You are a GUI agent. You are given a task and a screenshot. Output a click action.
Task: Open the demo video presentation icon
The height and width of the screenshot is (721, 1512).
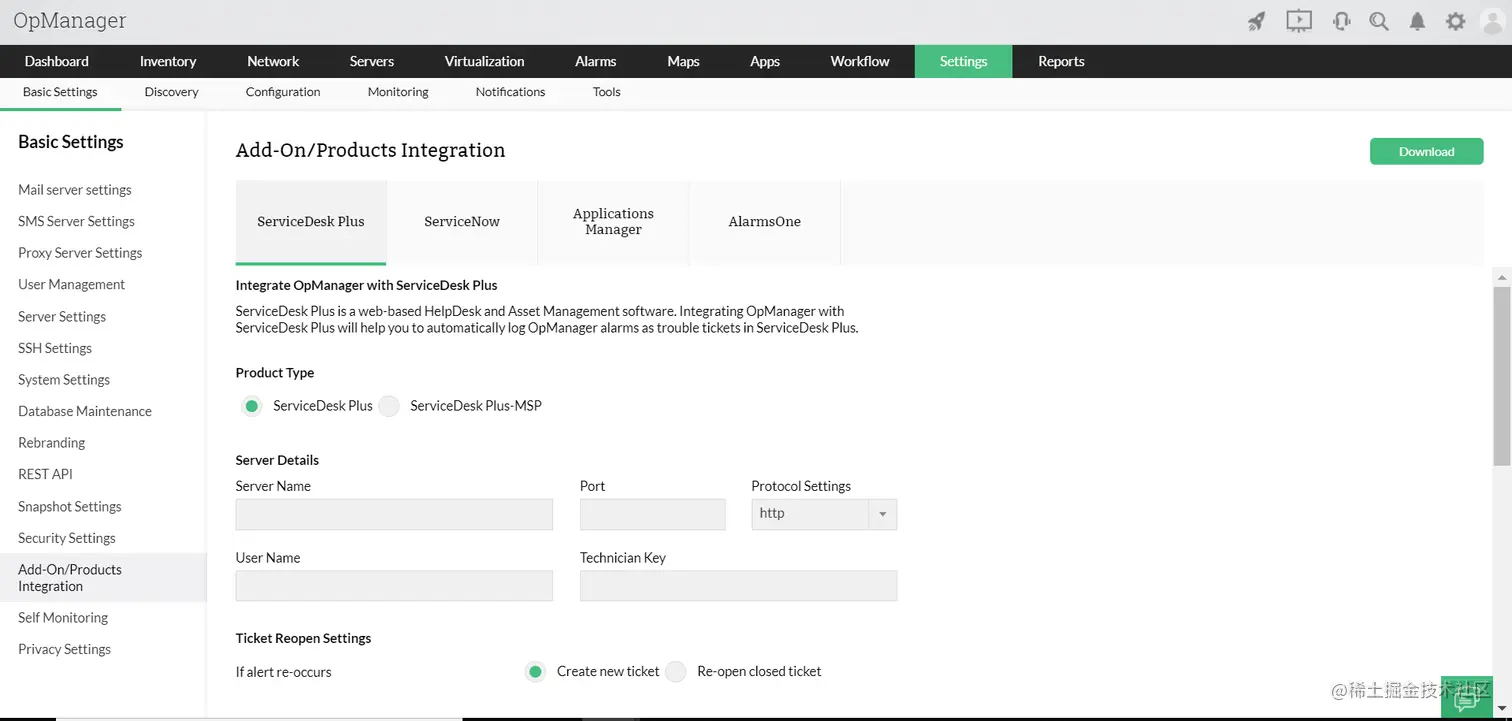click(1298, 20)
